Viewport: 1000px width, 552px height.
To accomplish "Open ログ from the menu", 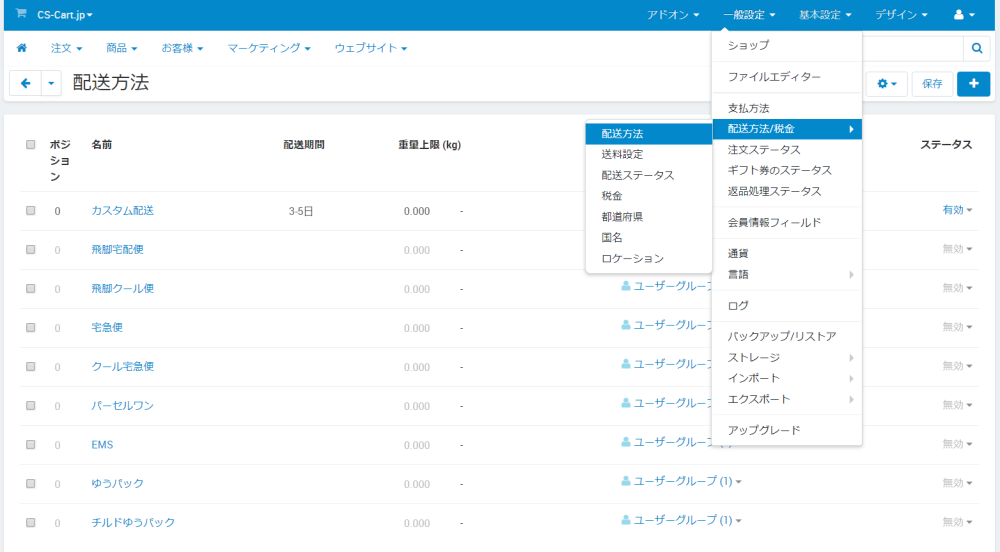I will (x=786, y=306).
